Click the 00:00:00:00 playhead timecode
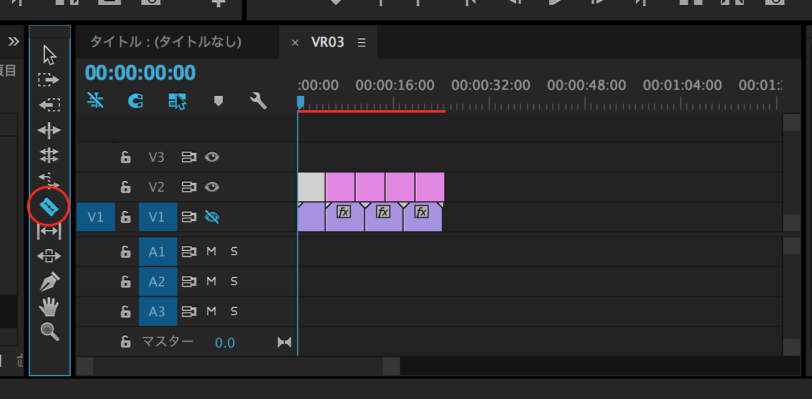Viewport: 812px width, 399px height. 140,73
